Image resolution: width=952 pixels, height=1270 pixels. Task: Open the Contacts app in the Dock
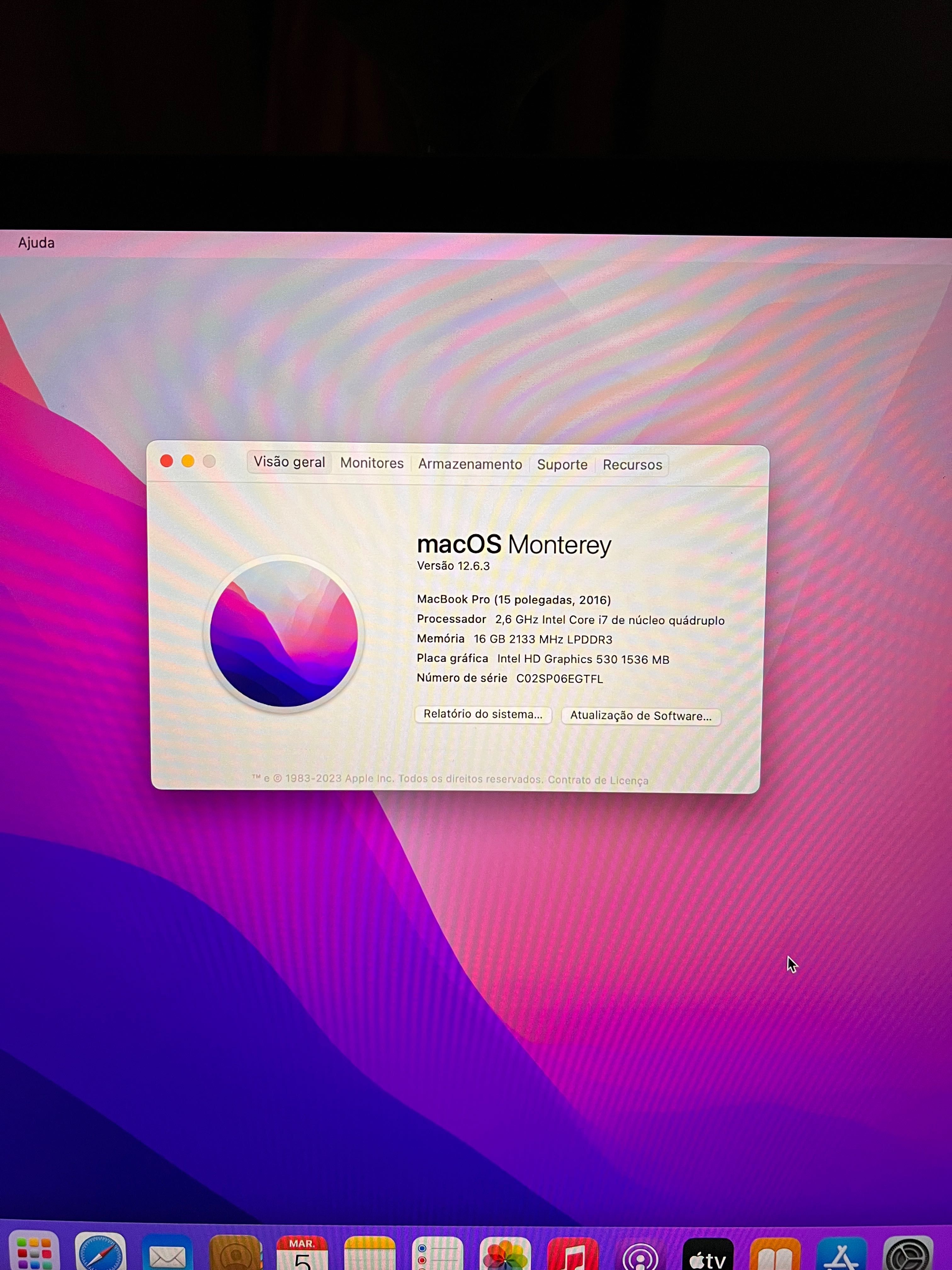click(235, 1252)
